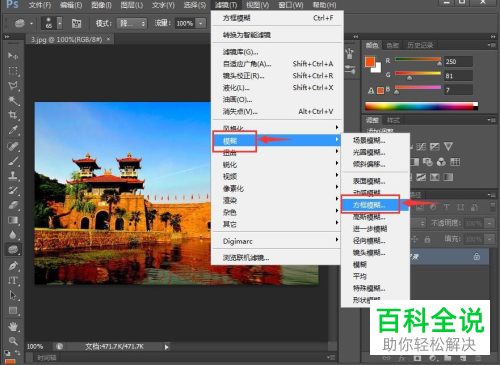Click the Background layer lock icon
500x365 pixels.
tap(477, 256)
